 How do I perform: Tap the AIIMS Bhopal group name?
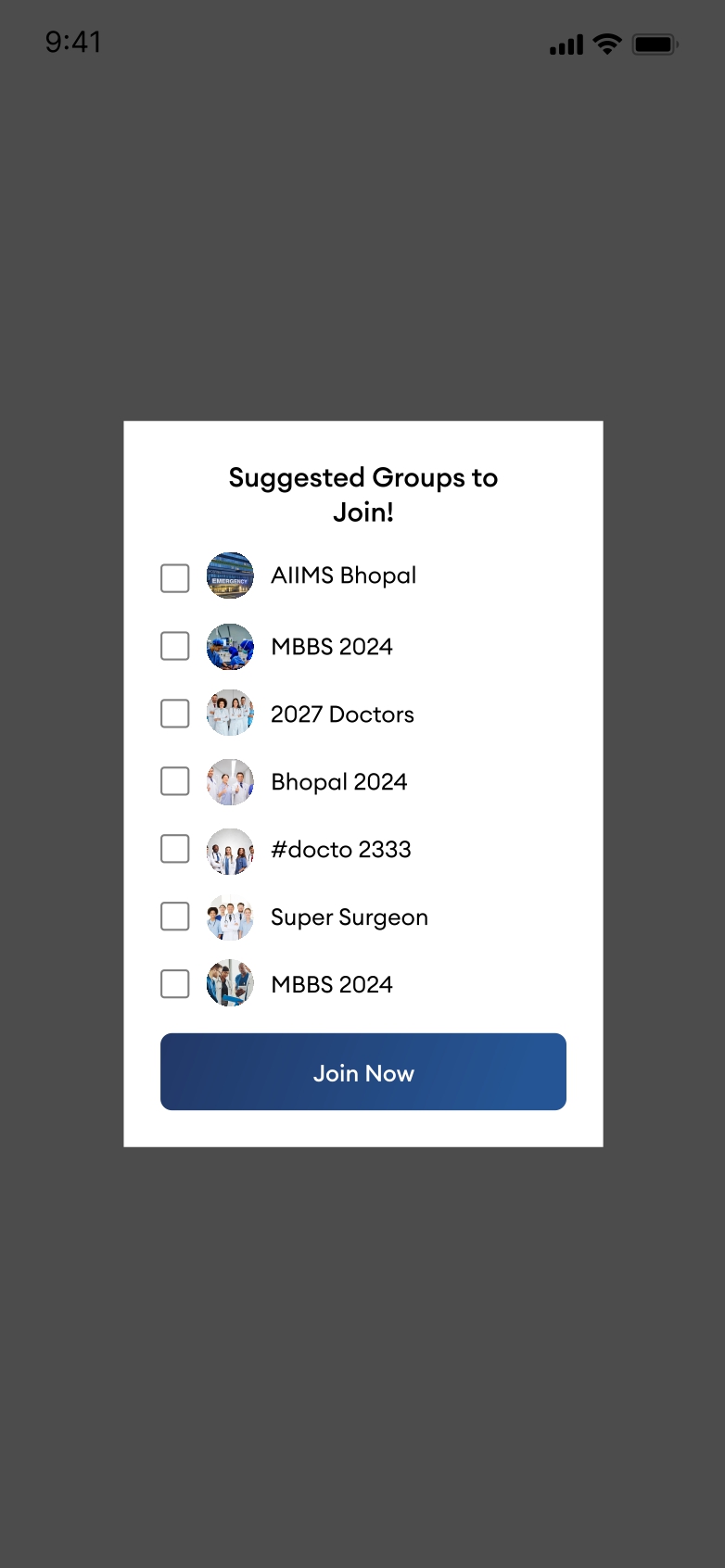pyautogui.click(x=343, y=575)
